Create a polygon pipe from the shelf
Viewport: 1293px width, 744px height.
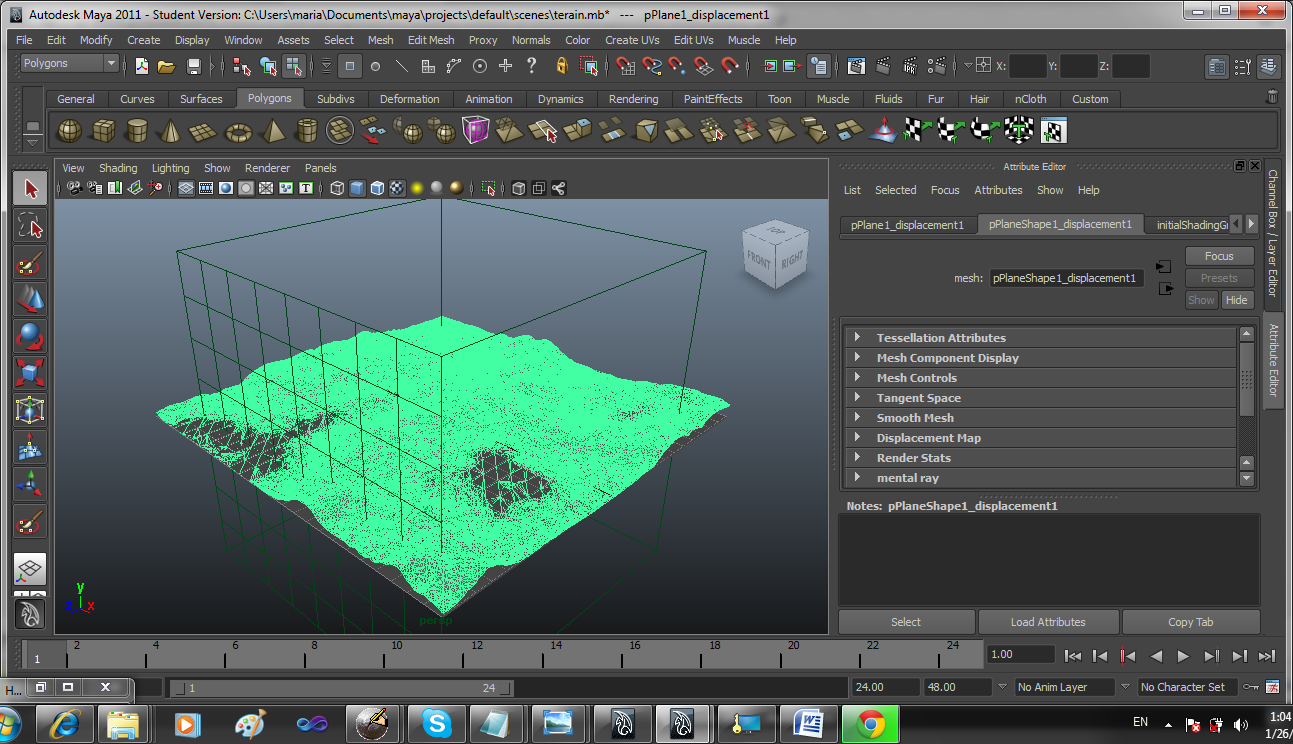307,131
